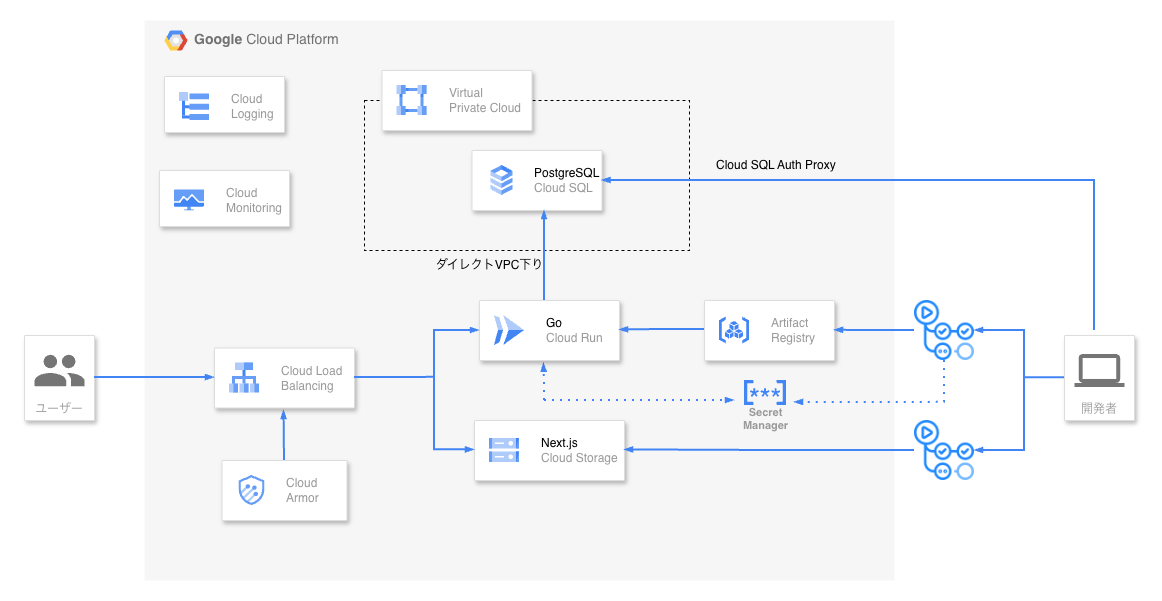Click the Cloud Monitoring label
The image size is (1162, 601).
[x=253, y=200]
